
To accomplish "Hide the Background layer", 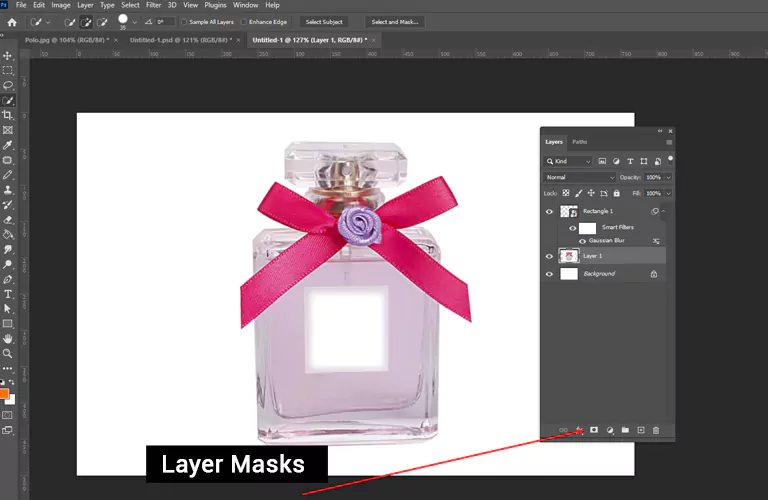I will (549, 274).
